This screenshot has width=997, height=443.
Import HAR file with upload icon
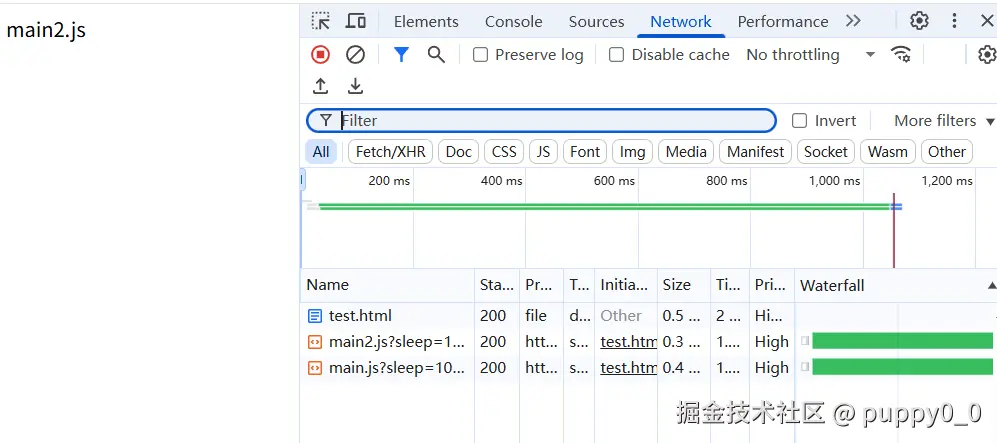[320, 86]
